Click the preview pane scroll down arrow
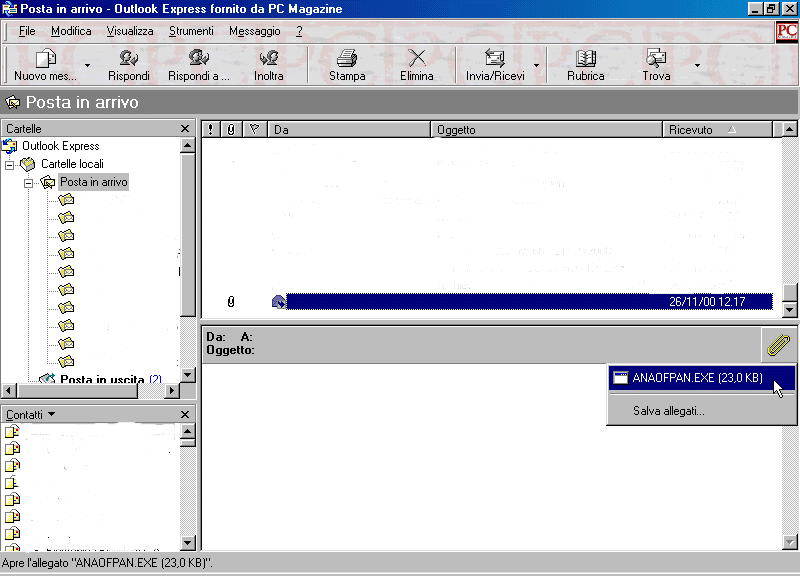 coord(789,542)
